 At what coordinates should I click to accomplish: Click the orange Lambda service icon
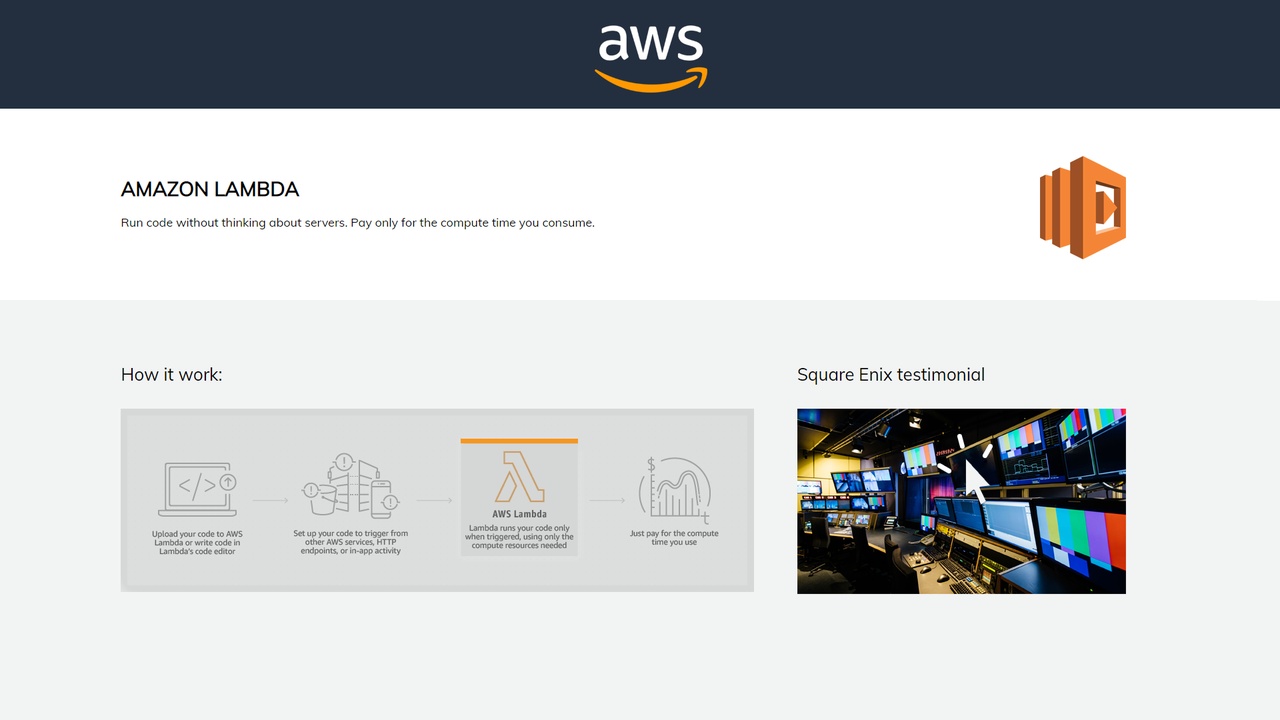[1083, 208]
